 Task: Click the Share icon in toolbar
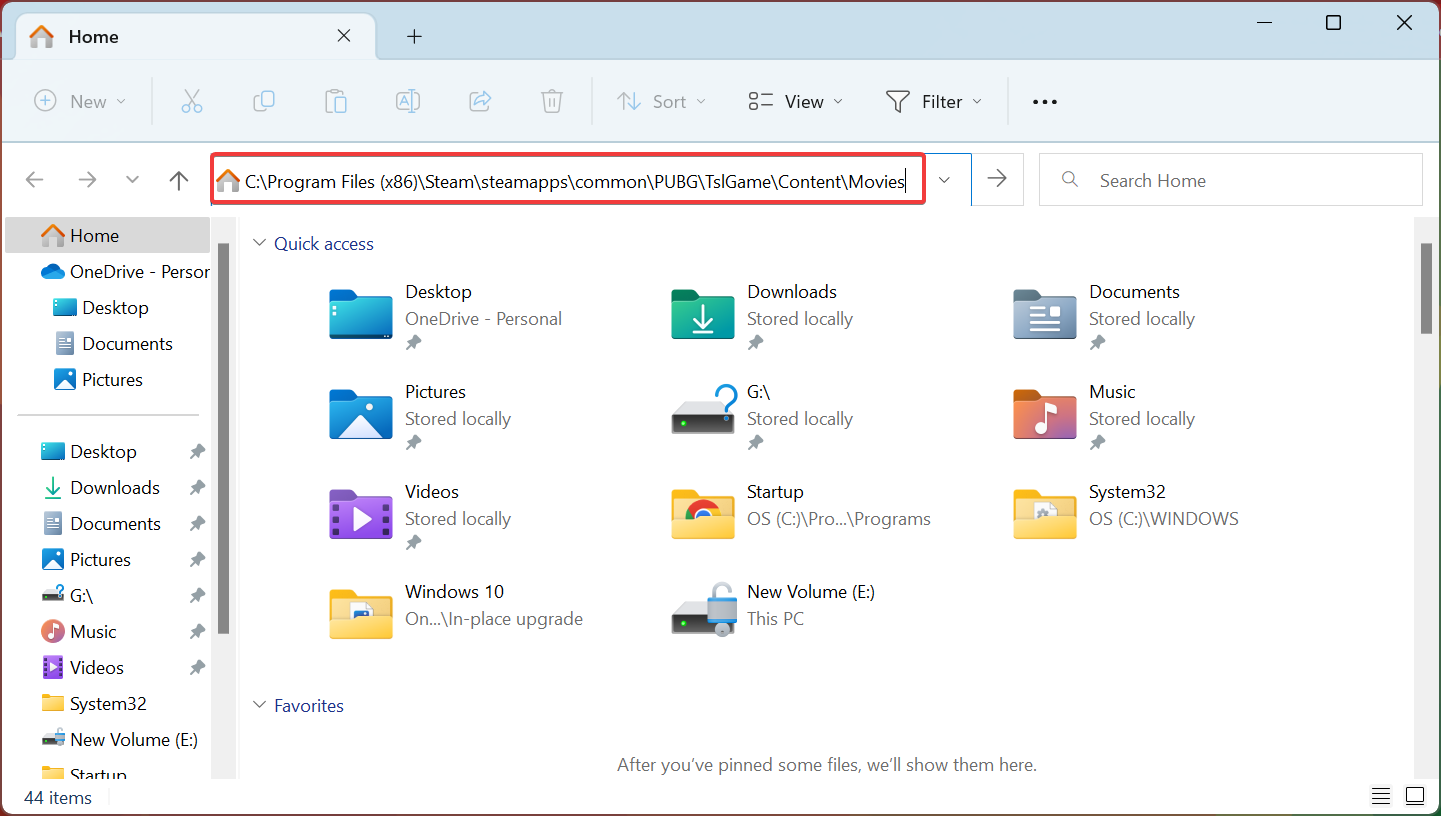[x=480, y=101]
